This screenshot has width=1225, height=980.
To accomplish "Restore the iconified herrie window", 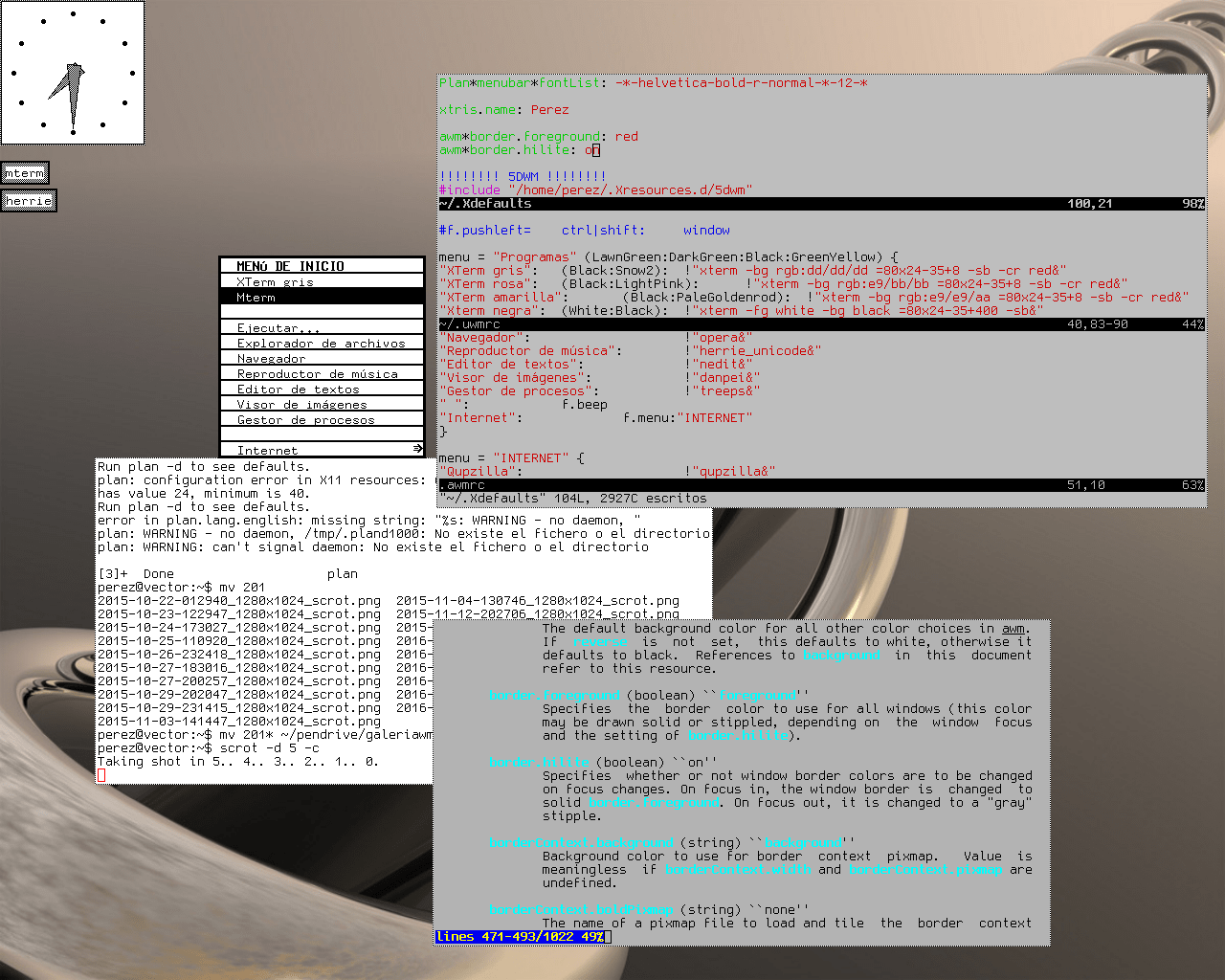I will [29, 200].
